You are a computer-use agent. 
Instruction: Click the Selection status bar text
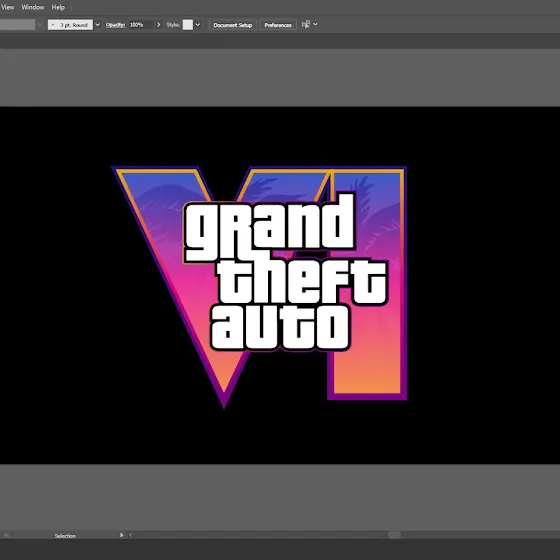coord(65,536)
